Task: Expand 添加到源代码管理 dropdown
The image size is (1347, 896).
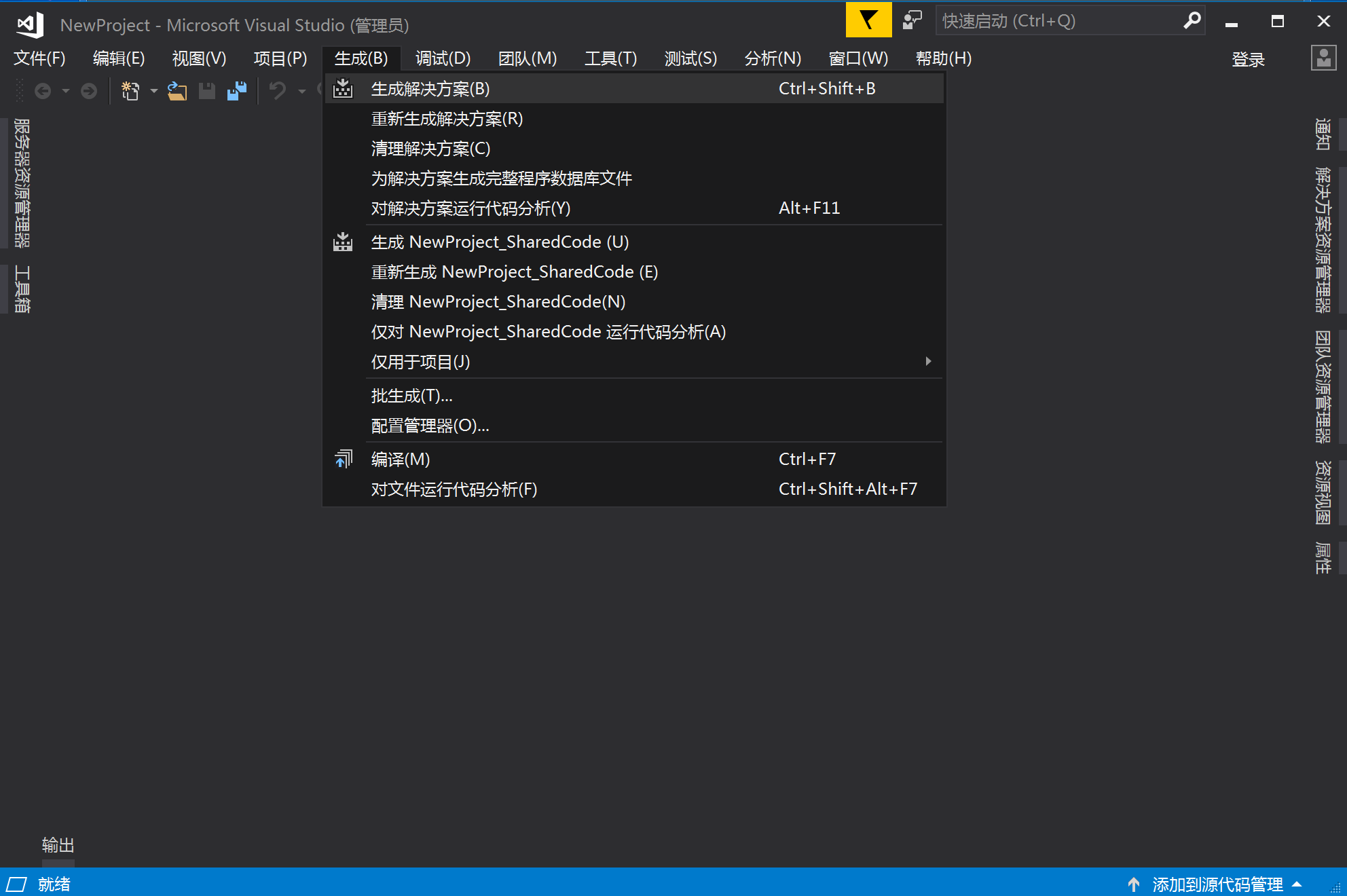Action: [x=1297, y=884]
